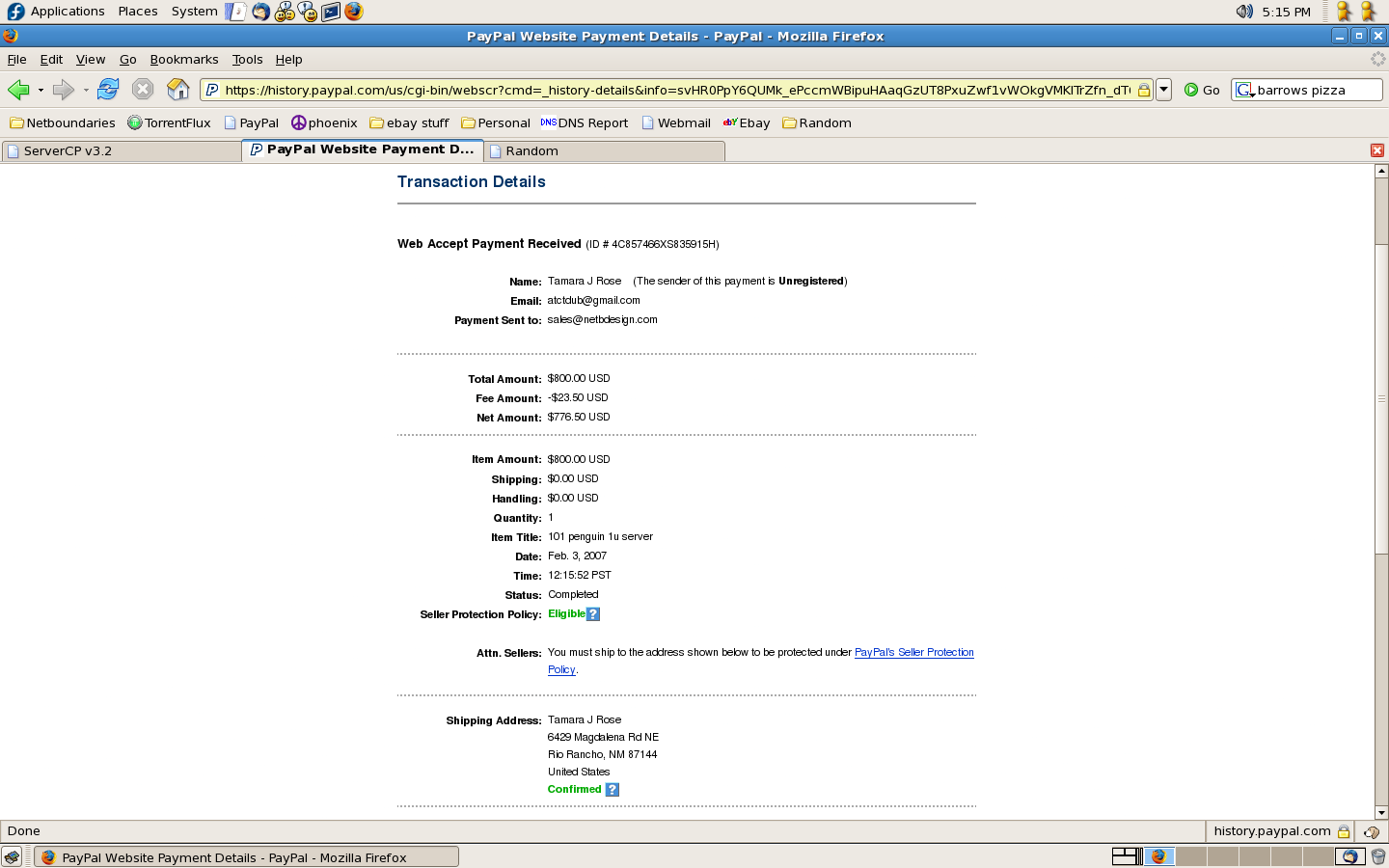Screen dimensions: 1389x868
Task: Go to the Home page icon
Action: click(x=178, y=90)
